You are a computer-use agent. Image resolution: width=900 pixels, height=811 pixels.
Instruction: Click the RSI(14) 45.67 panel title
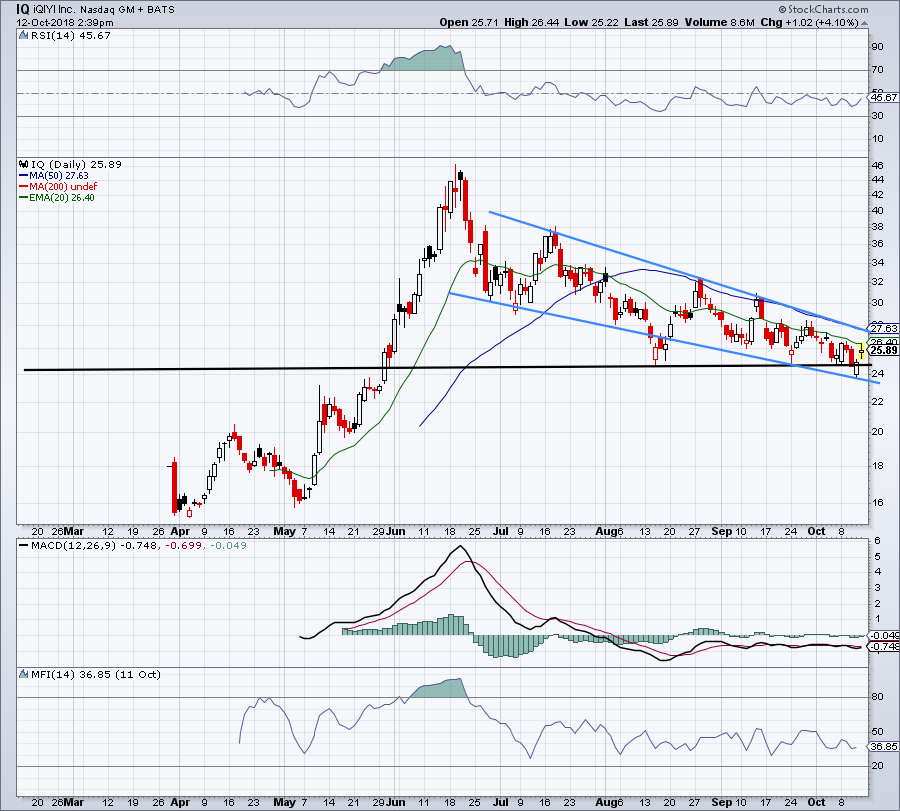(70, 36)
